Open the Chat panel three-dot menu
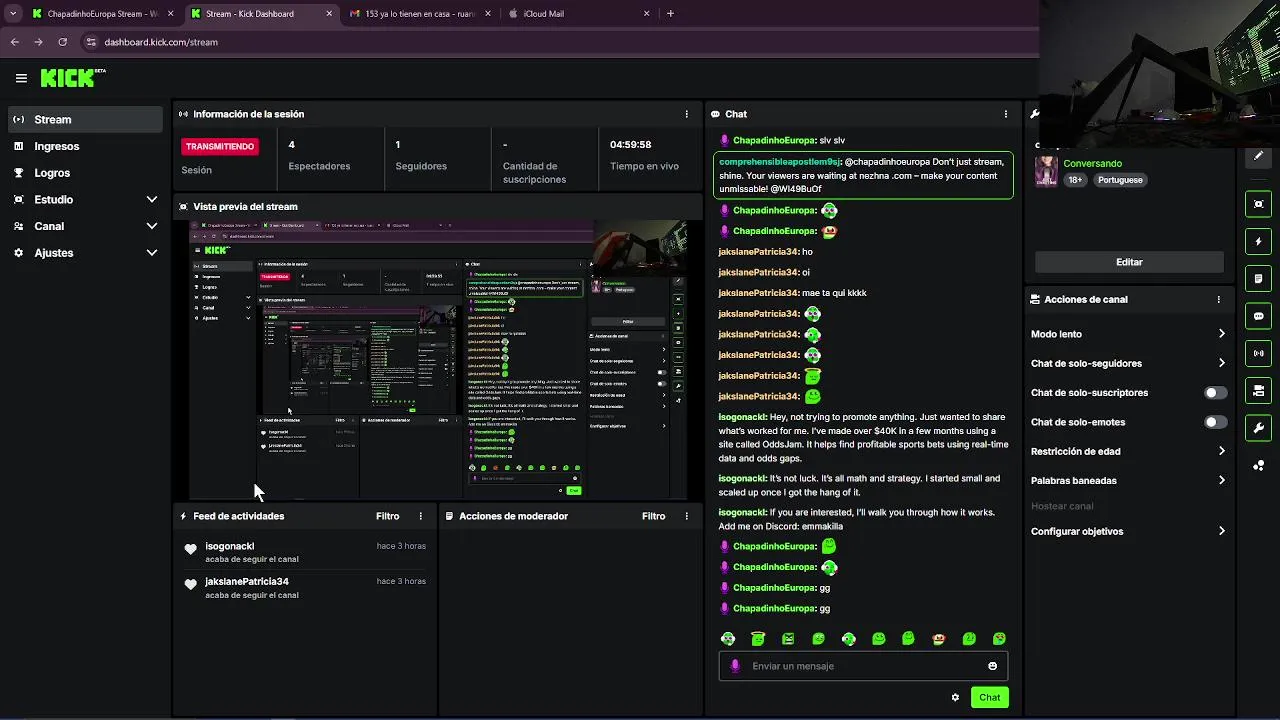The width and height of the screenshot is (1280, 720). [1005, 114]
